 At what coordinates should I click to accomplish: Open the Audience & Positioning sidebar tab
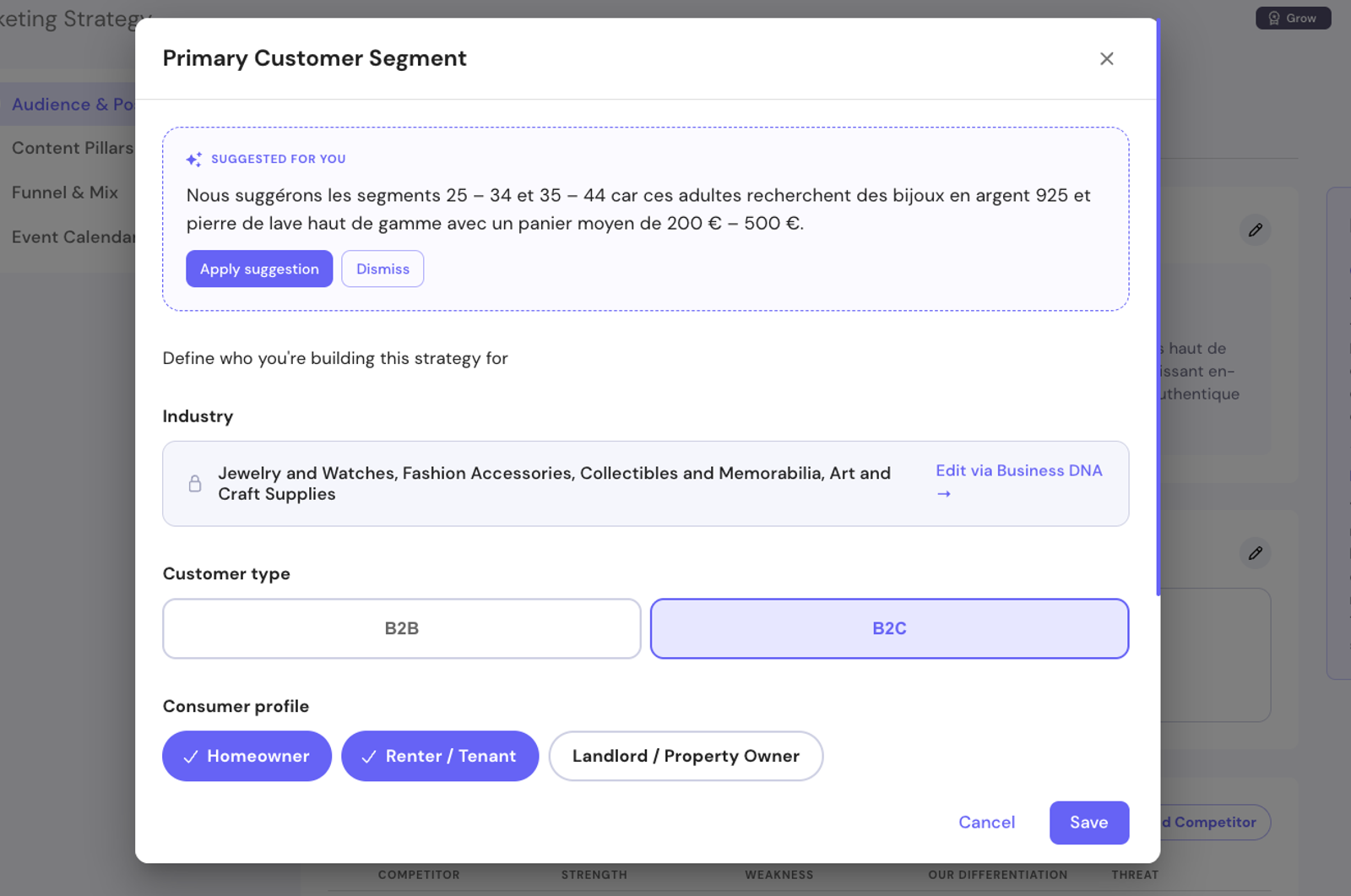(x=68, y=104)
